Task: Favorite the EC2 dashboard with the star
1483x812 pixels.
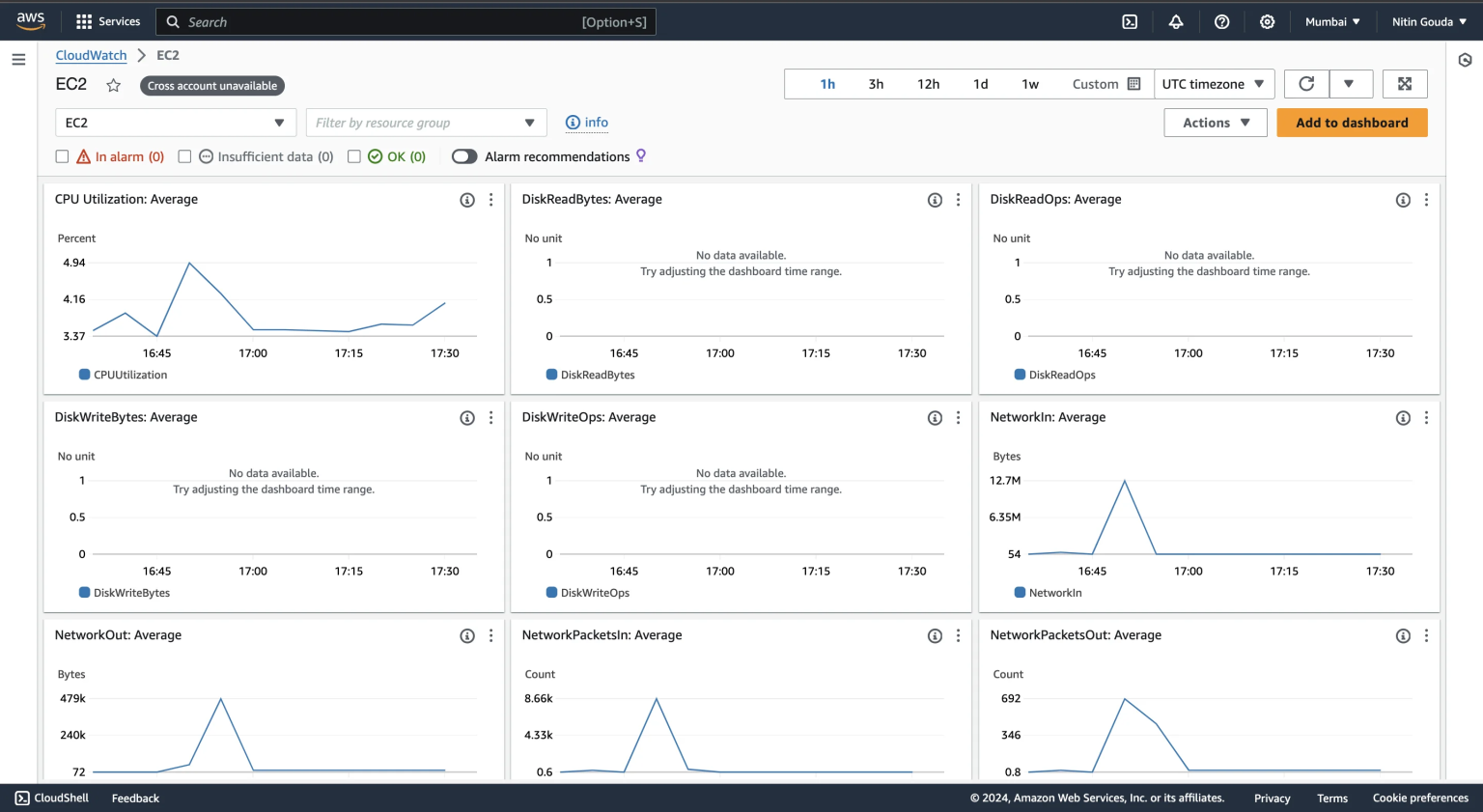Action: (113, 85)
